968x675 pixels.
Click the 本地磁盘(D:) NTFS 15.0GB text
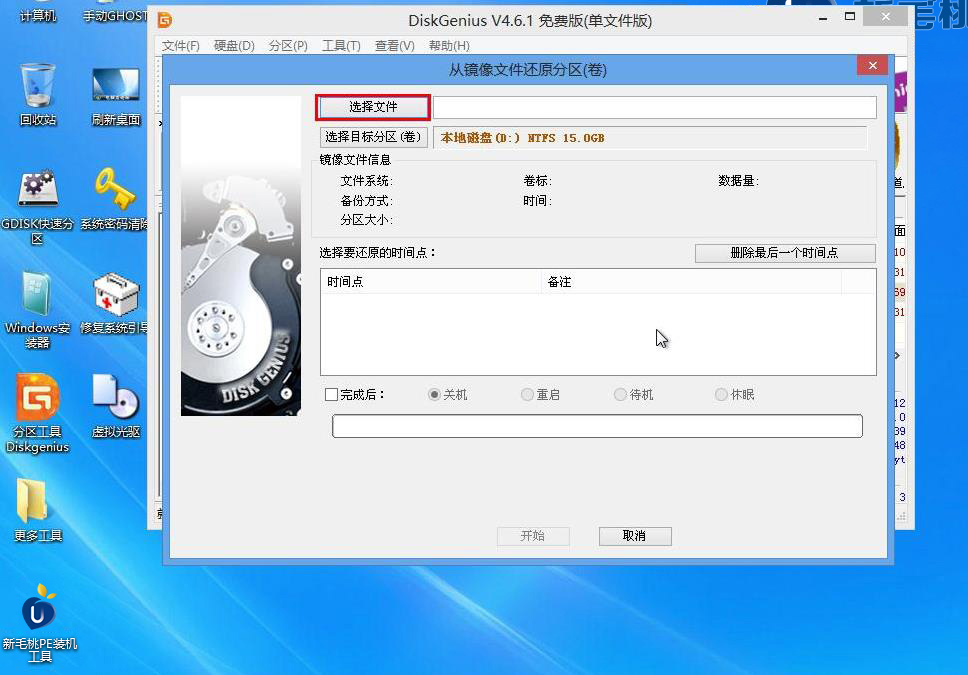coord(522,138)
